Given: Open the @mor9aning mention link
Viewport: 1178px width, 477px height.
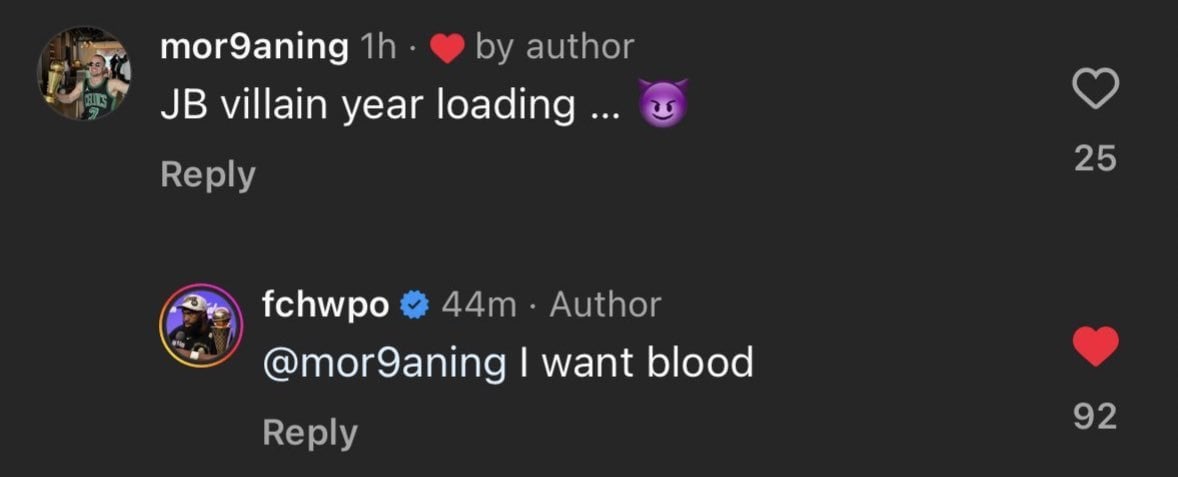Looking at the screenshot, I should click(384, 362).
